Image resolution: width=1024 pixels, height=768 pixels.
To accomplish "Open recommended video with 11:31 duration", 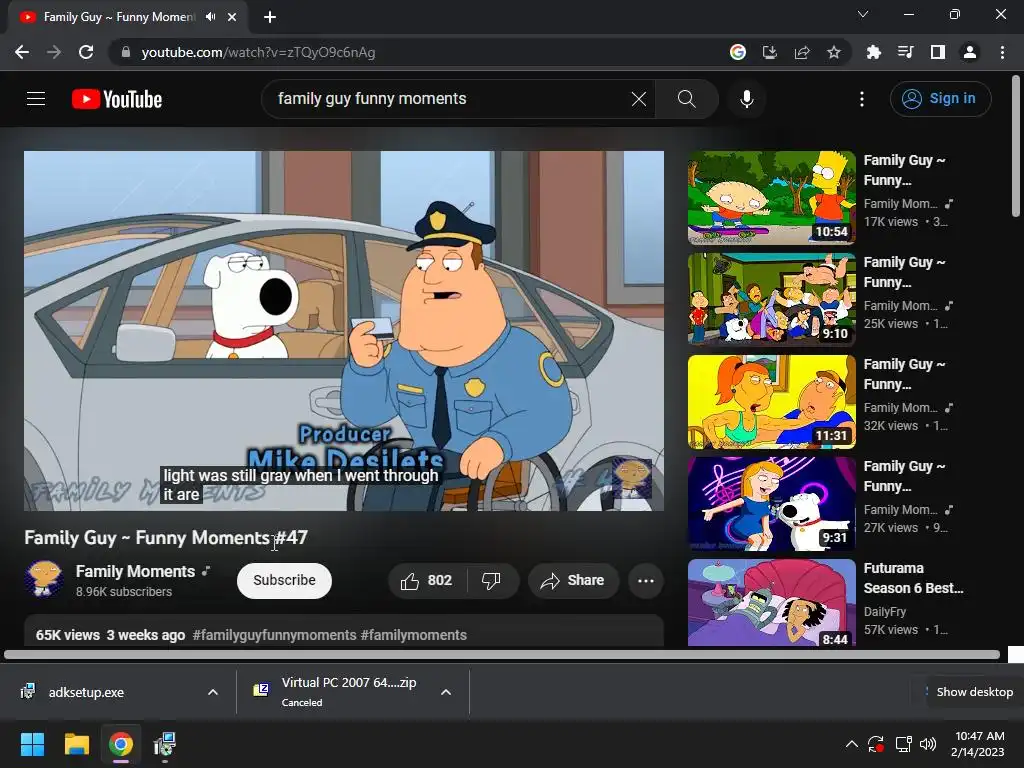I will pyautogui.click(x=771, y=402).
